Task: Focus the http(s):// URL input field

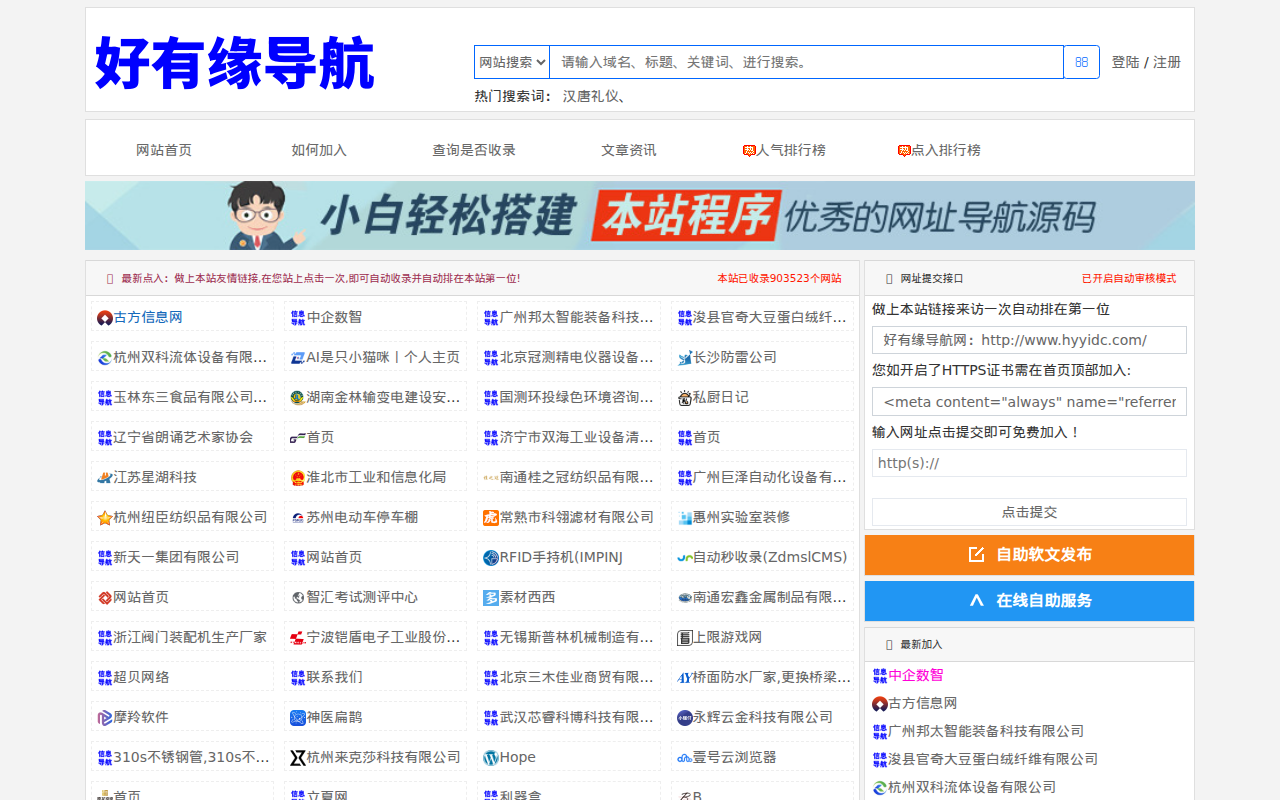Action: pyautogui.click(x=1029, y=463)
